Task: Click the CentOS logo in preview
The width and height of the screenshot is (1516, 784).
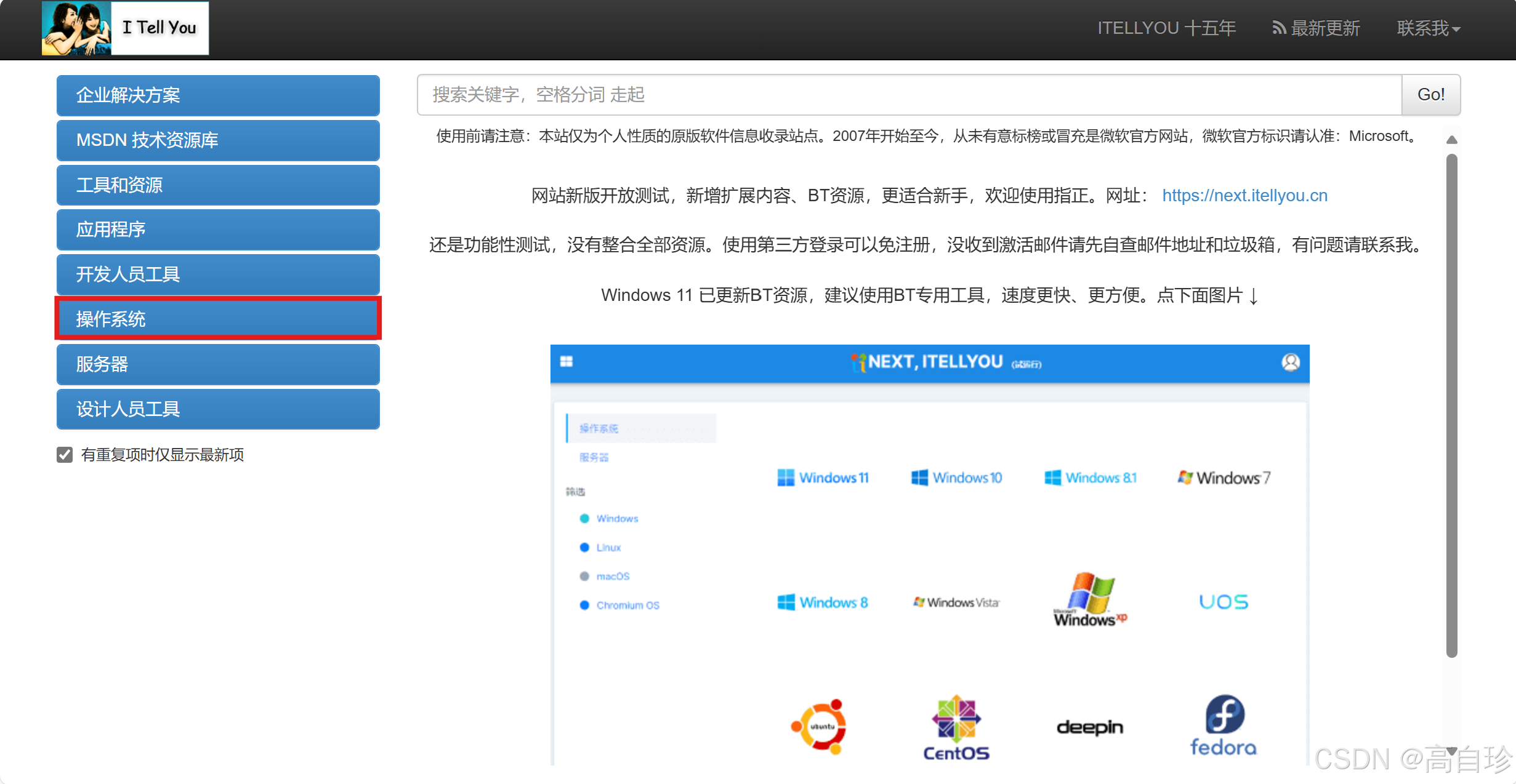Action: pyautogui.click(x=956, y=728)
